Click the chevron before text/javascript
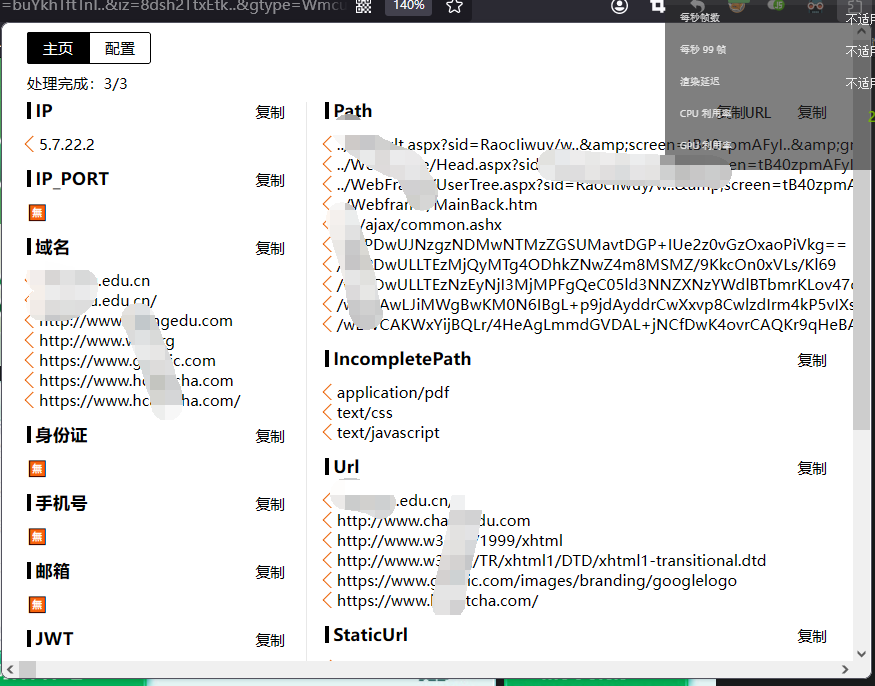 (x=327, y=433)
